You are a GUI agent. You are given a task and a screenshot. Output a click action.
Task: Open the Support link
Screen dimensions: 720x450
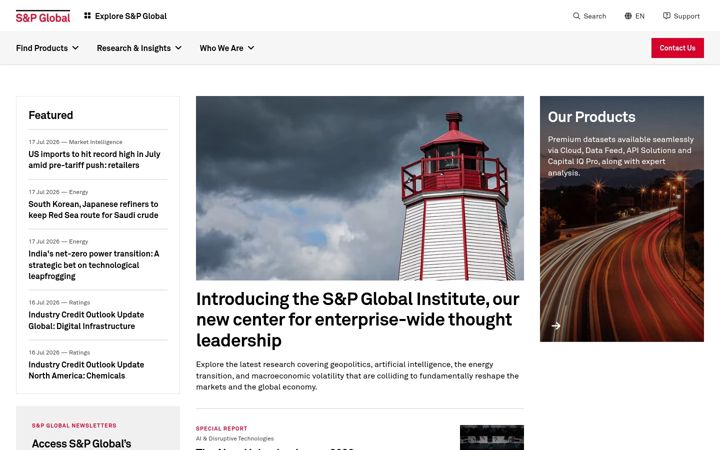(681, 16)
